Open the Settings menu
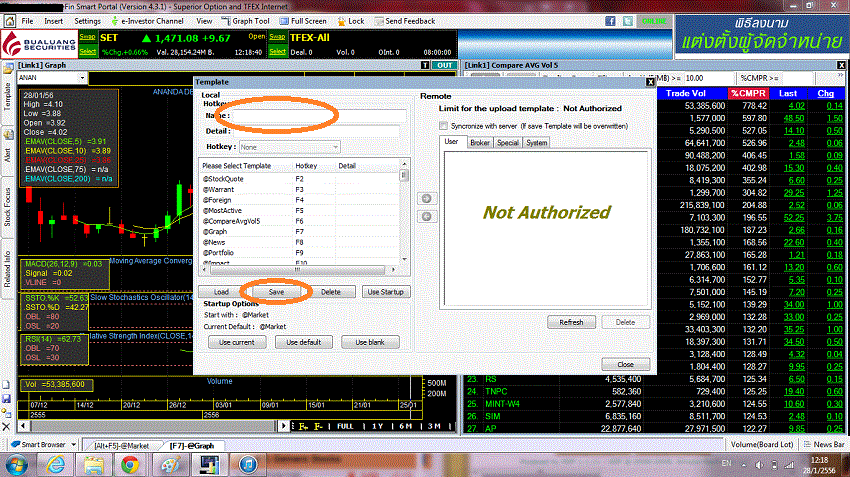Viewport: 850px width, 477px height. point(87,21)
